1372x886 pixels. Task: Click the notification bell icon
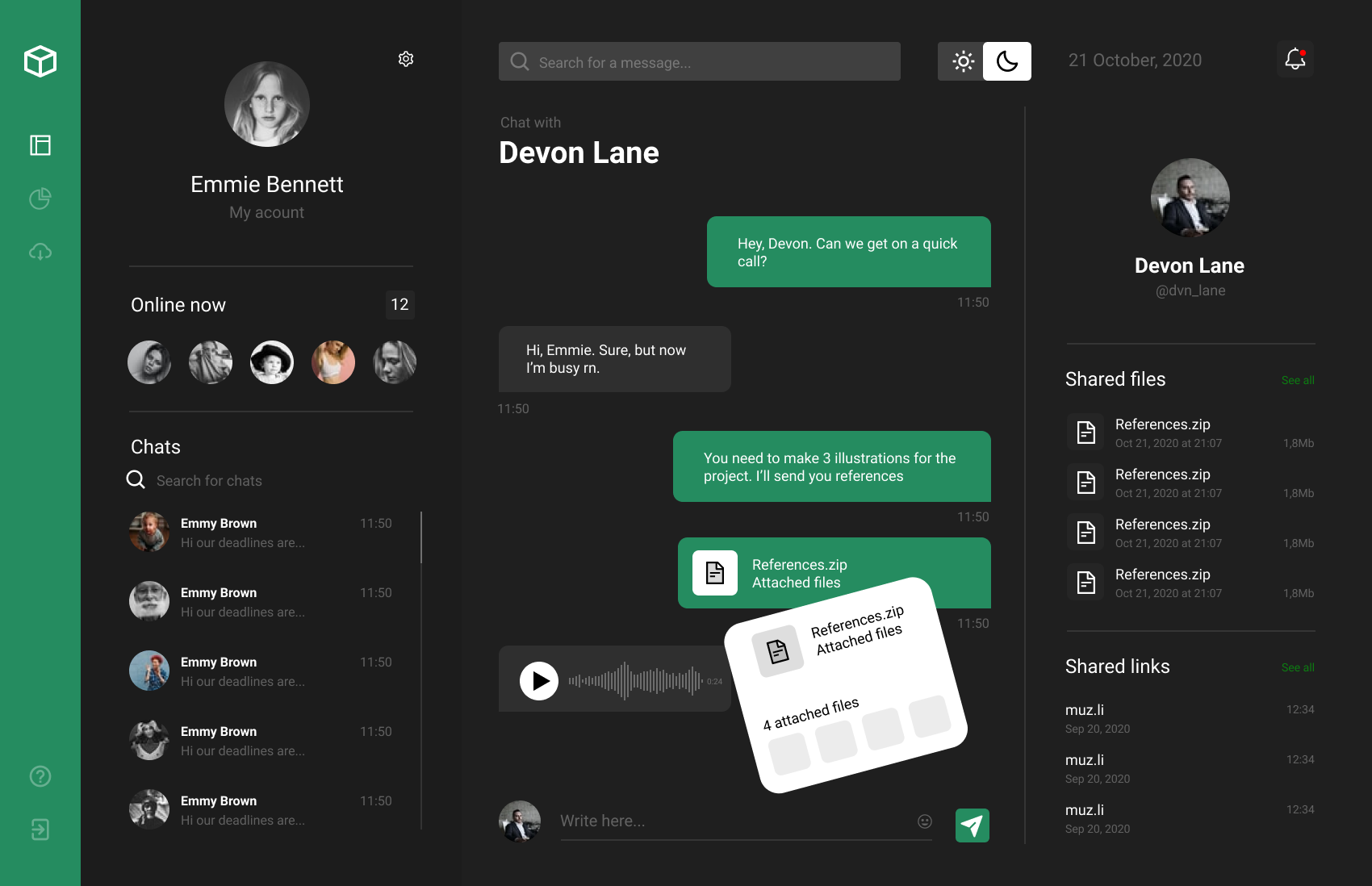(1295, 60)
